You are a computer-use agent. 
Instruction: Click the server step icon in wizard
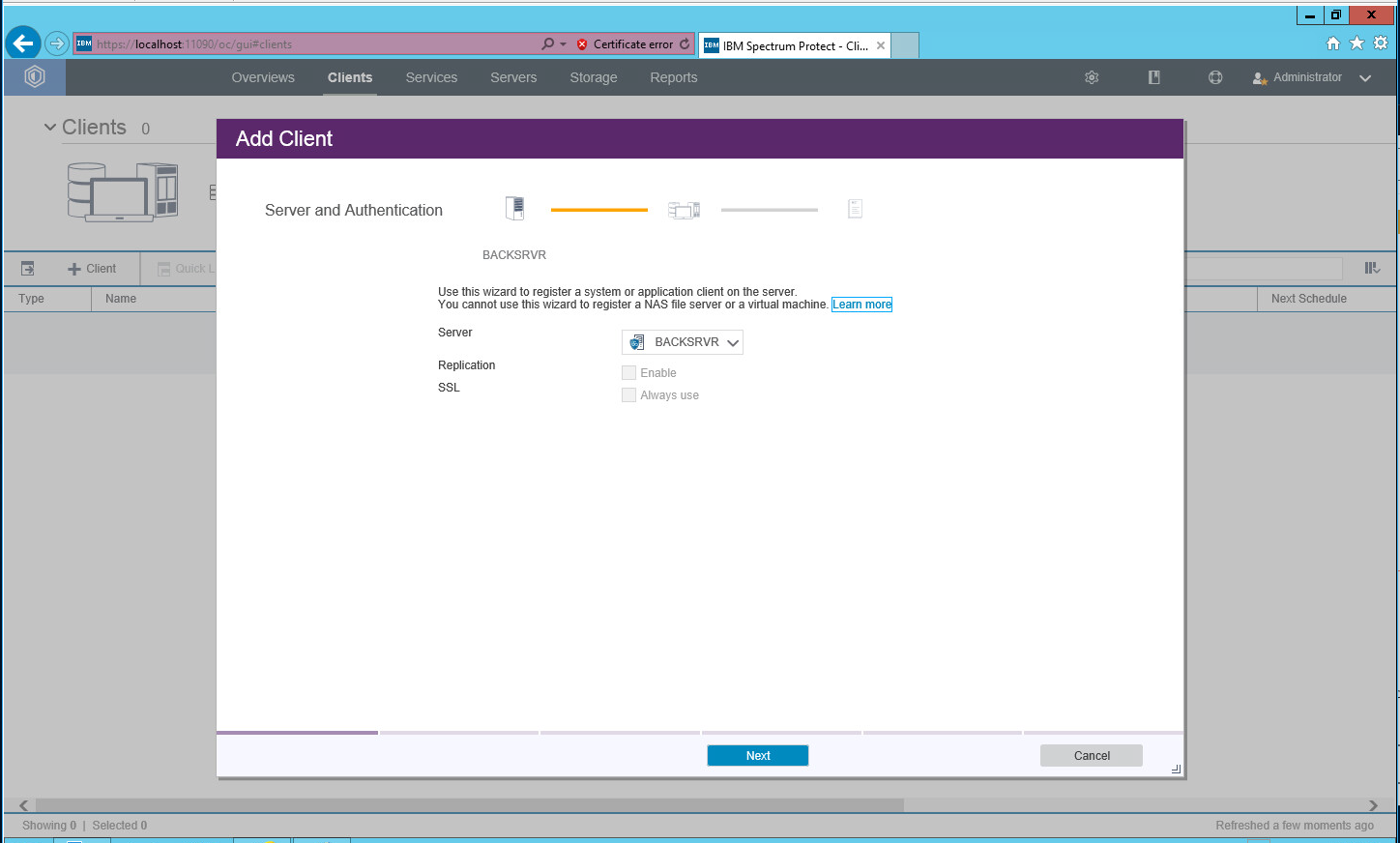coord(514,209)
